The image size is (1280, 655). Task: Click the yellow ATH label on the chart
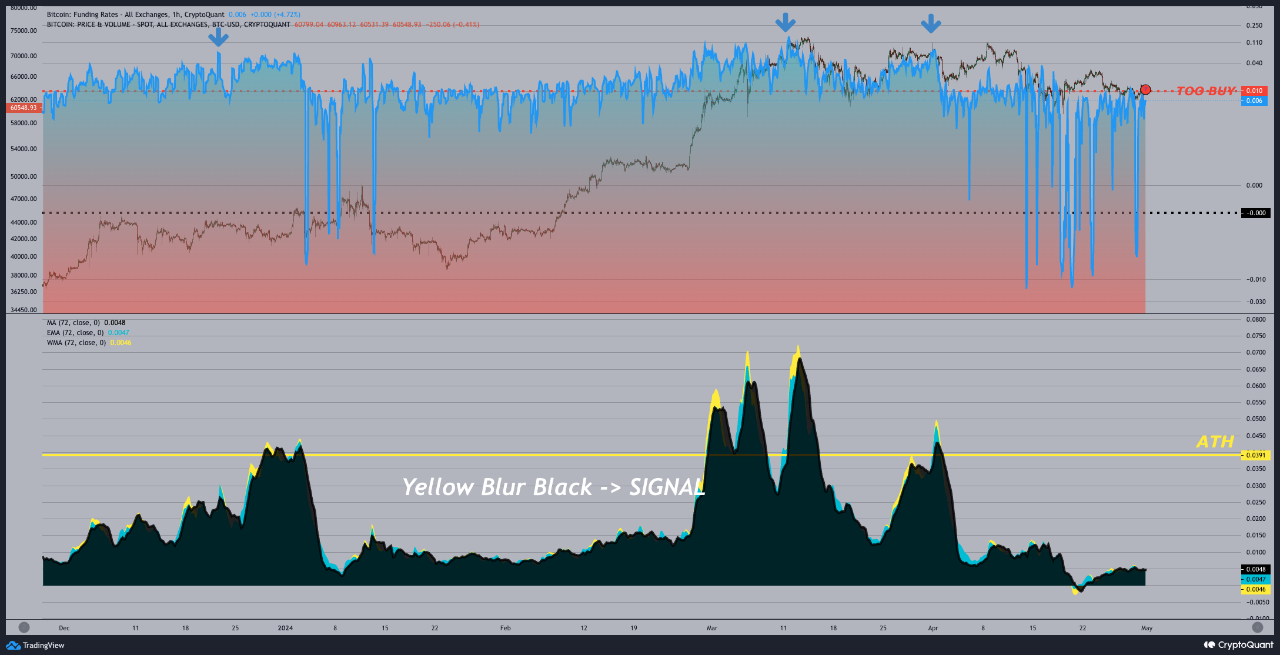tap(1215, 441)
